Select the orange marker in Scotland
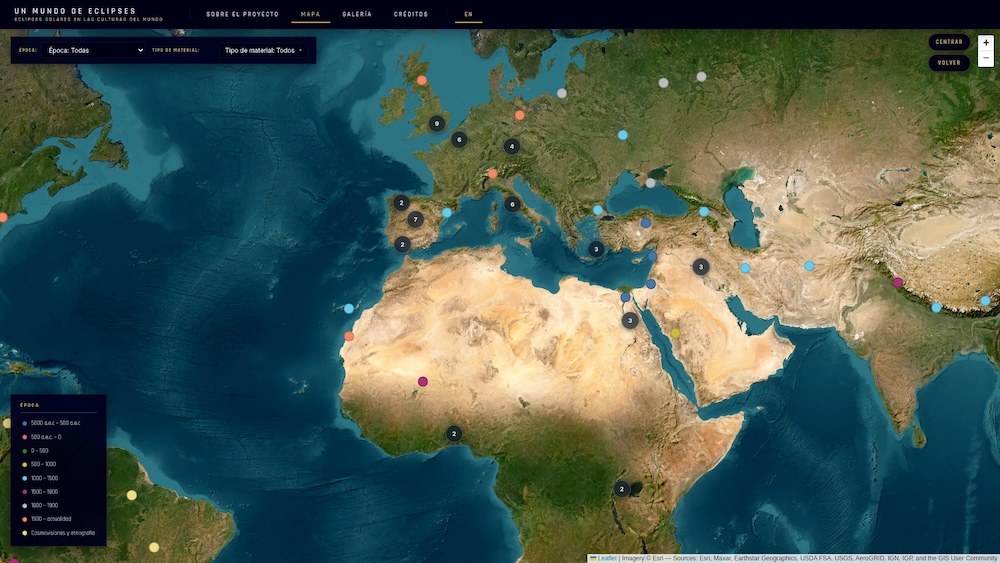 tap(422, 80)
